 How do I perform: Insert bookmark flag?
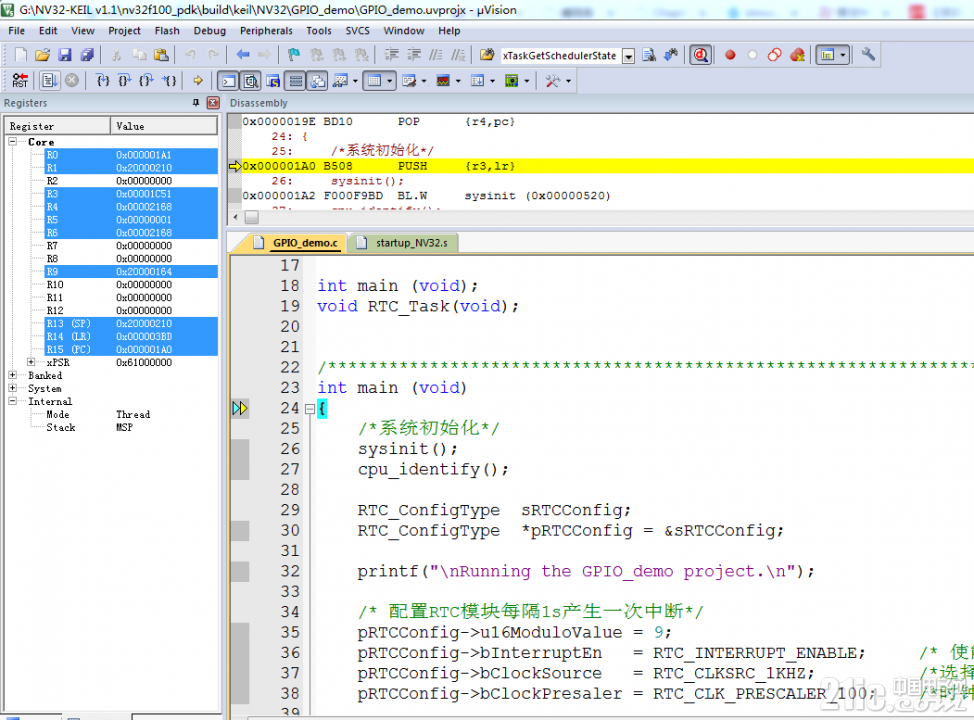294,55
